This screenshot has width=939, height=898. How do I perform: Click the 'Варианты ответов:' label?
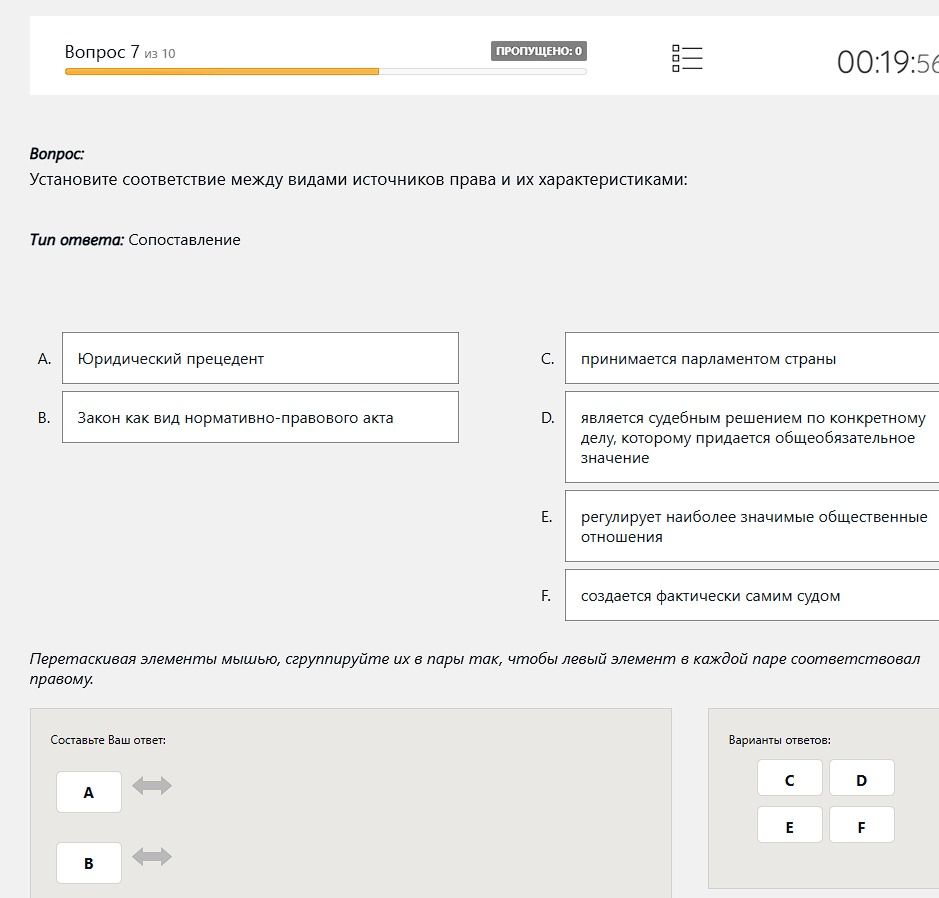780,740
